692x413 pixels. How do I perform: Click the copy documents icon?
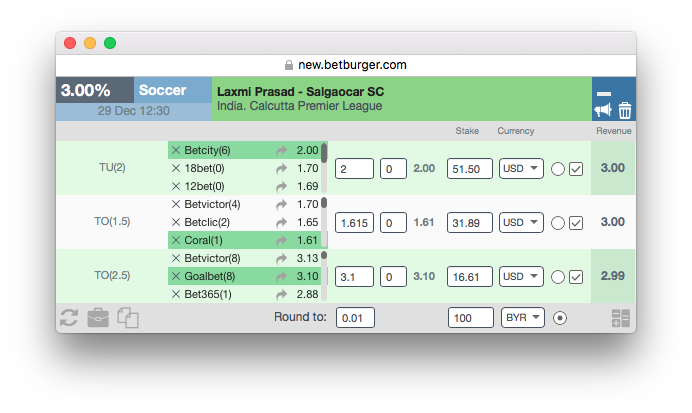click(x=128, y=318)
